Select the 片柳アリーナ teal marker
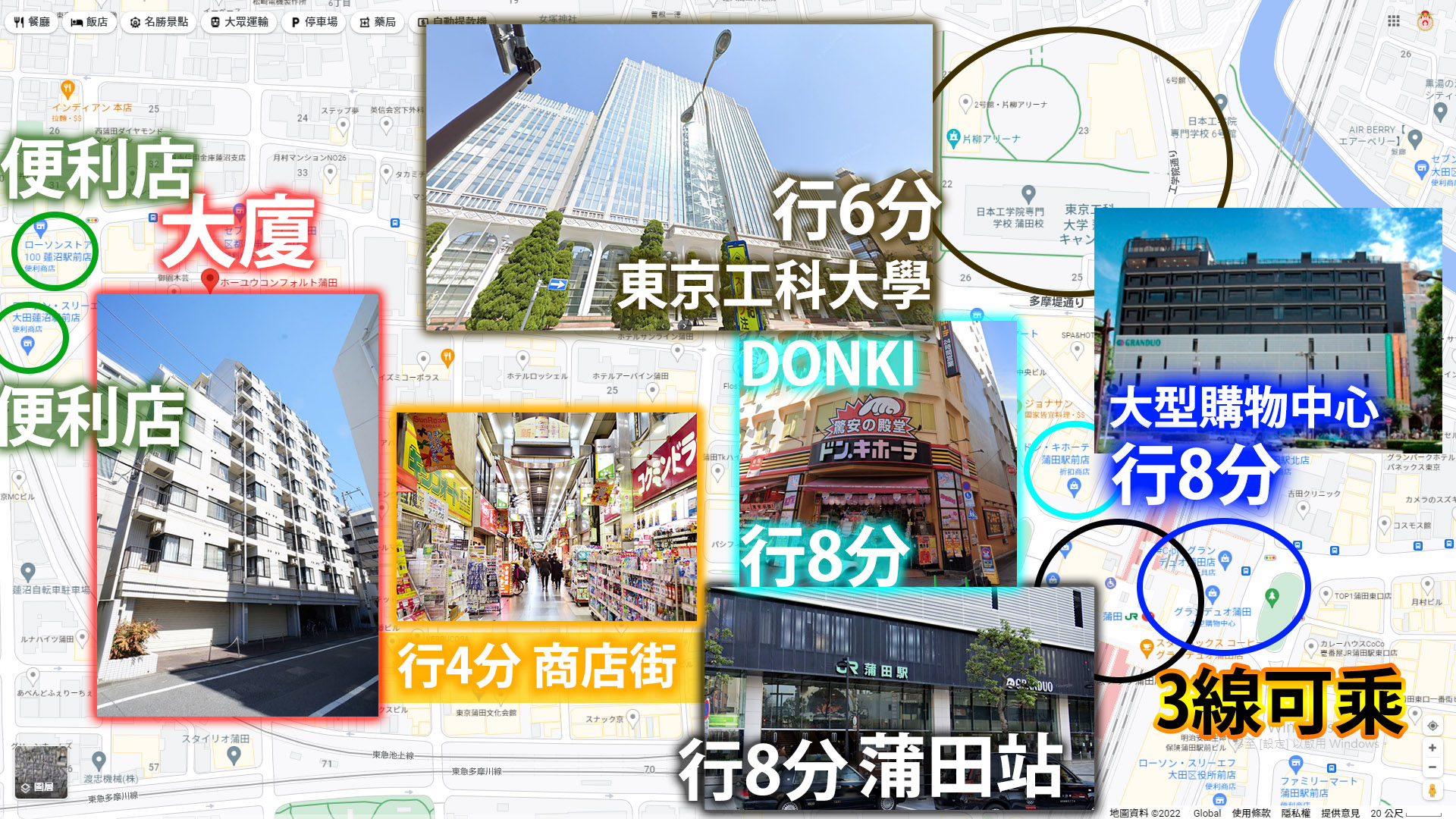 click(x=954, y=137)
